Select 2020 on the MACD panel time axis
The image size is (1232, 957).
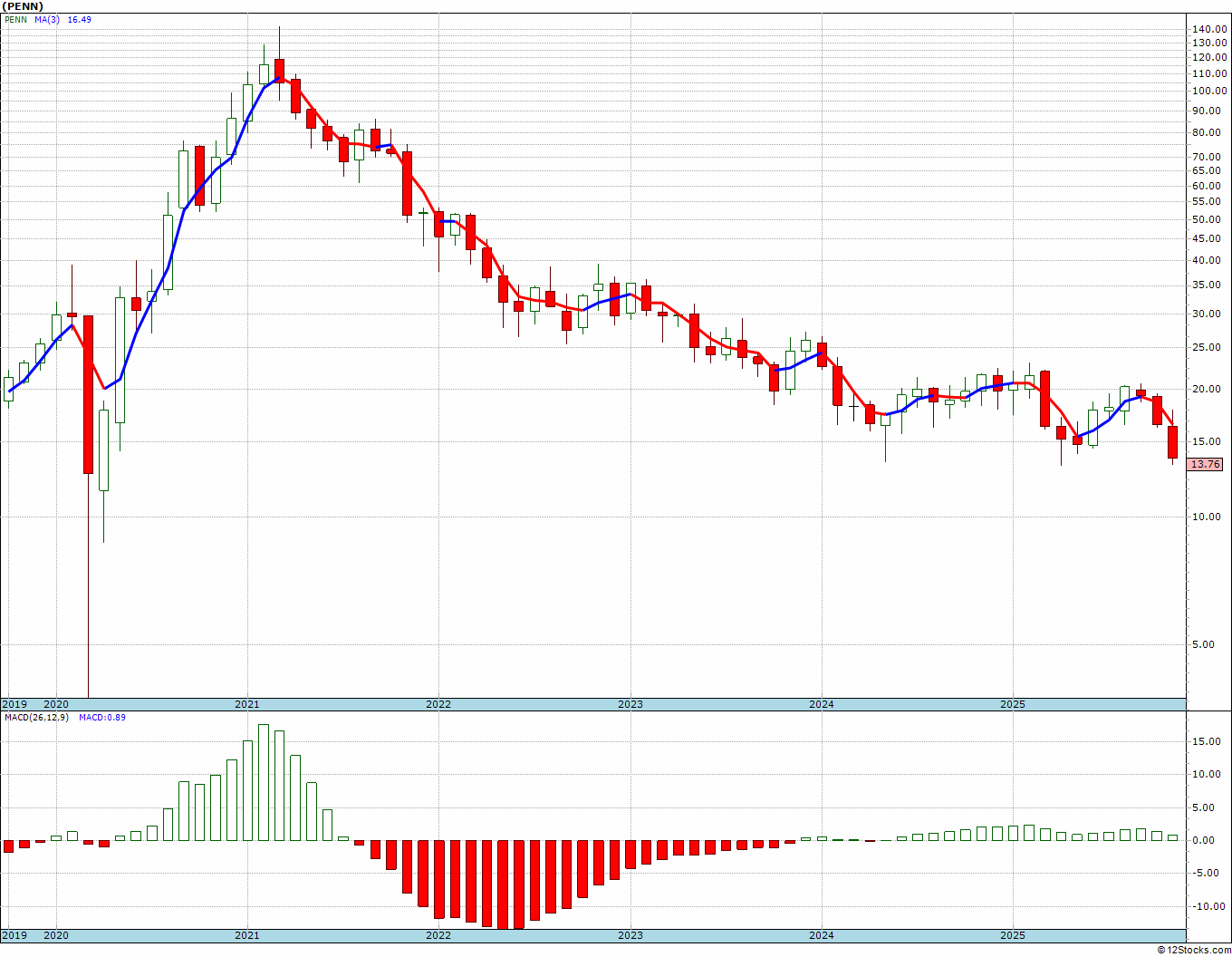point(56,936)
